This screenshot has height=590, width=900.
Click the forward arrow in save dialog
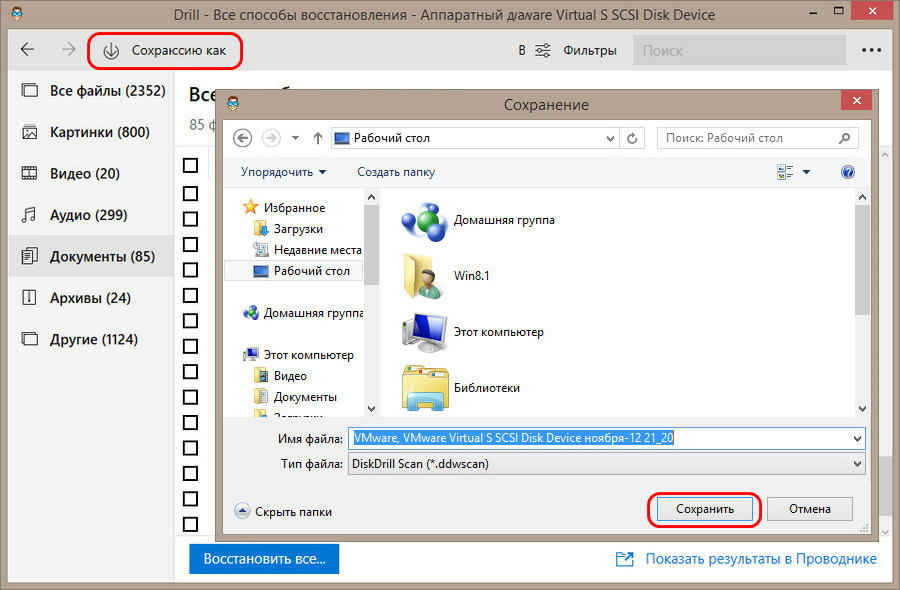(x=271, y=138)
